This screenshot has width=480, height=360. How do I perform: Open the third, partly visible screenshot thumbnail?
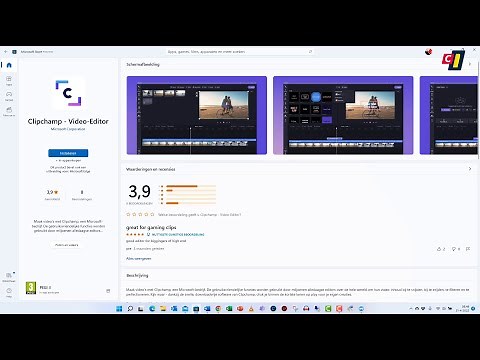[449, 115]
